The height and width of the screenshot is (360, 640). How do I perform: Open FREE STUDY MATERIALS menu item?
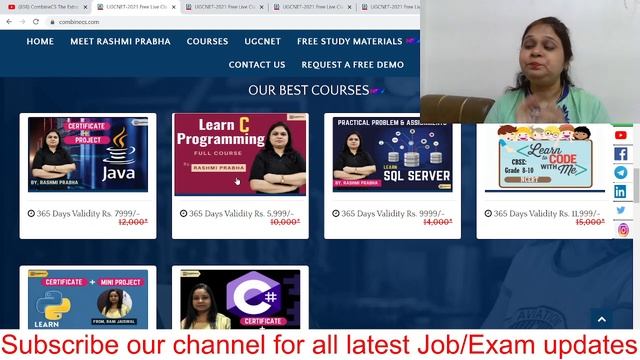pyautogui.click(x=350, y=41)
